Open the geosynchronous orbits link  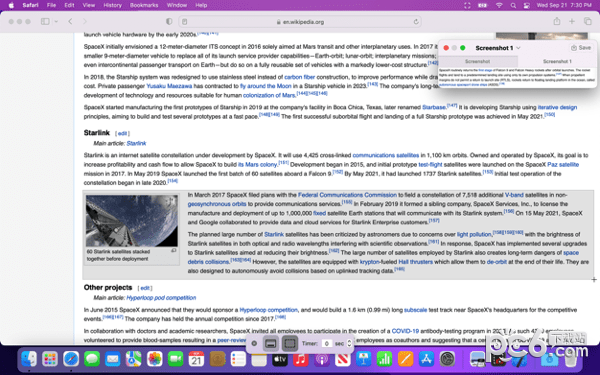point(217,204)
